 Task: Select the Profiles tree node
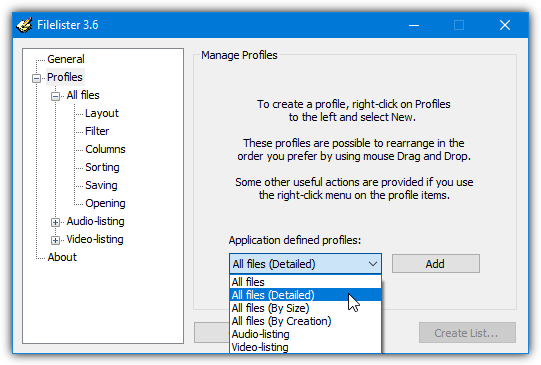coord(65,77)
